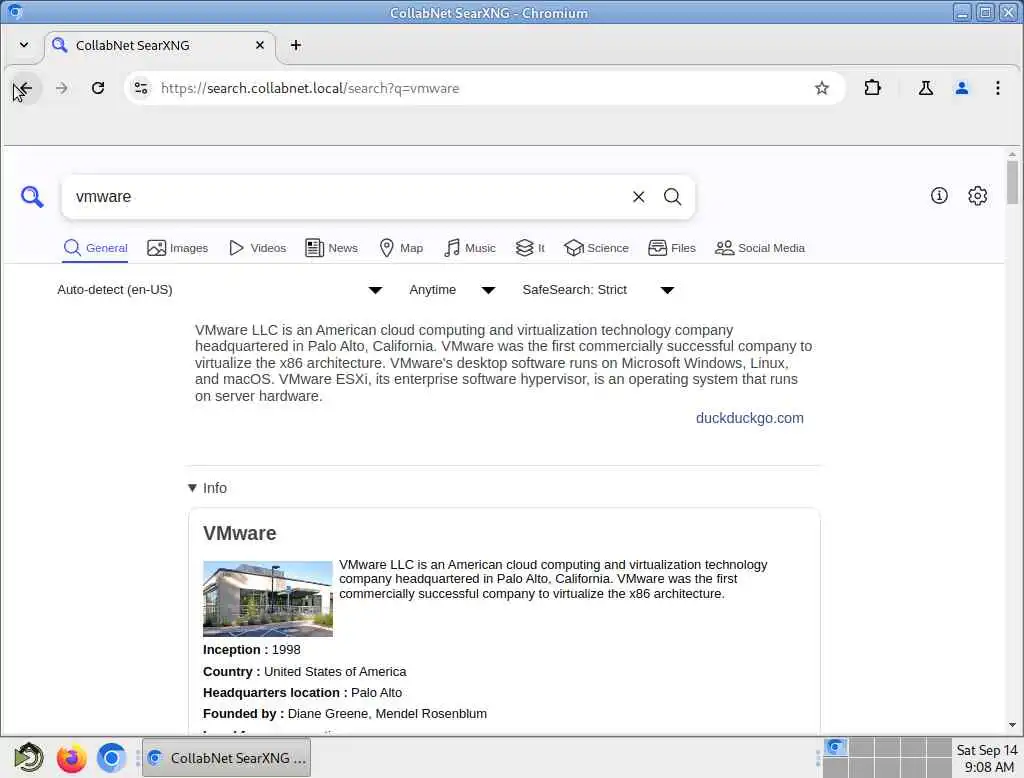Click the address bar URL
Screen dimensions: 1024x778
(310, 88)
